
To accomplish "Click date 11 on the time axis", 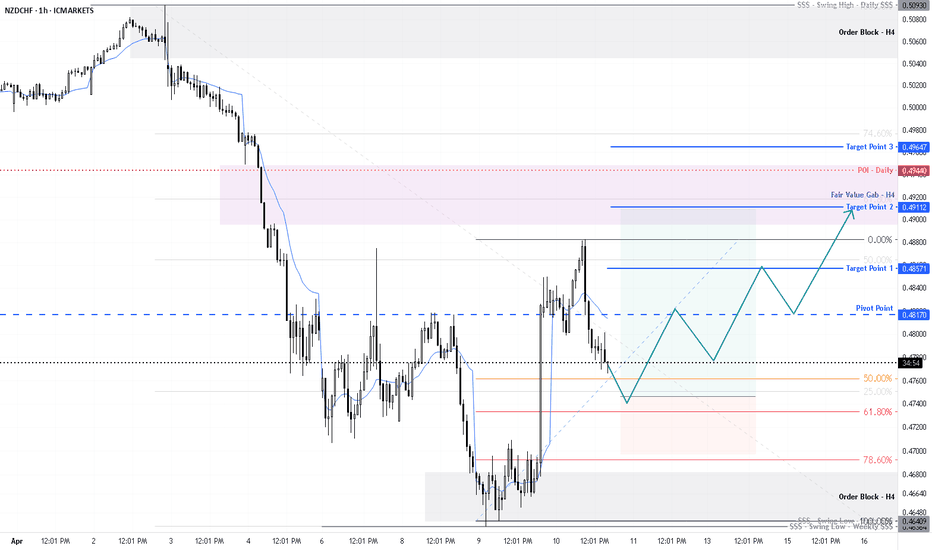I will click(x=634, y=541).
